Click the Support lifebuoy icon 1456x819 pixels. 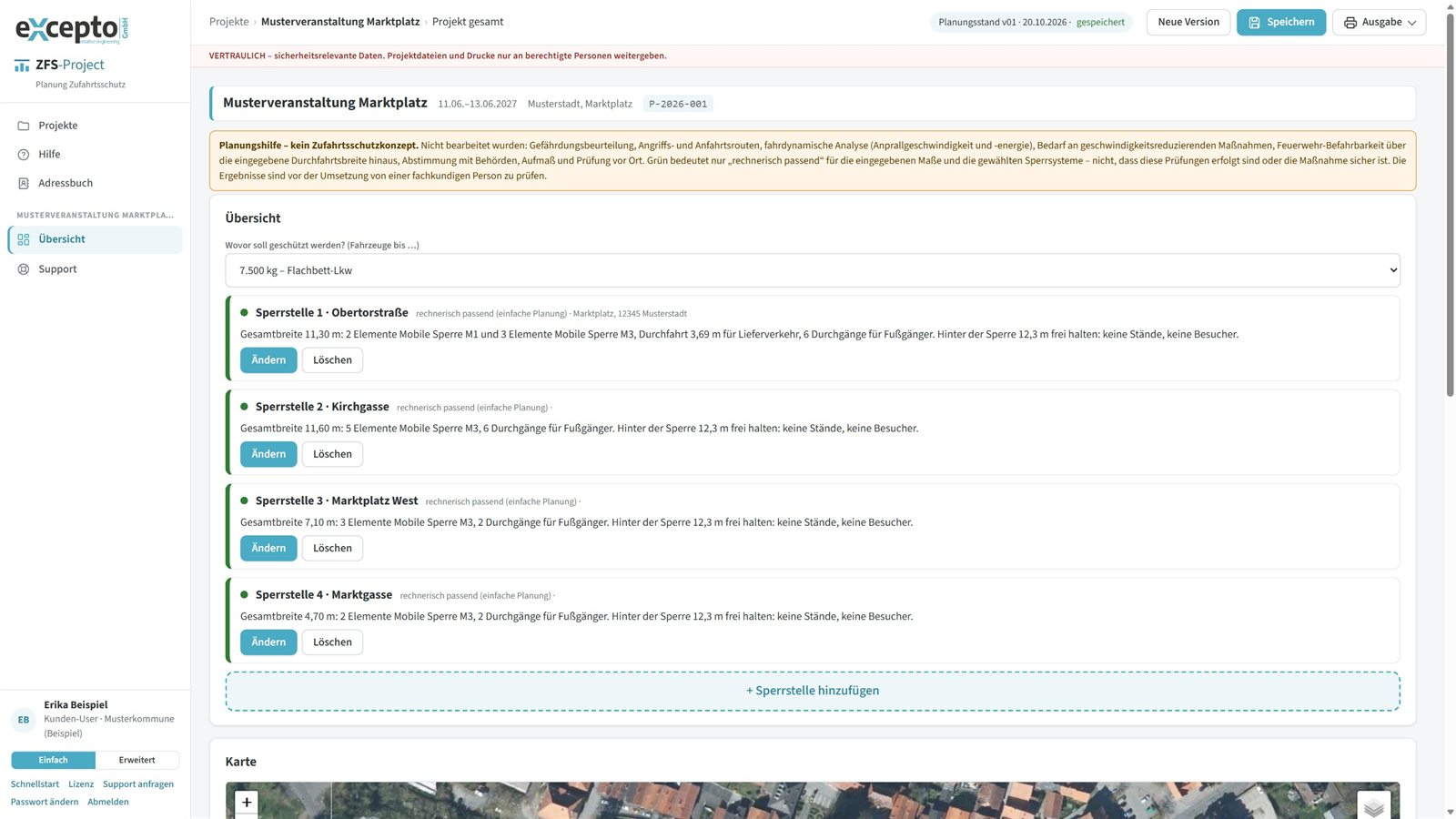24,269
